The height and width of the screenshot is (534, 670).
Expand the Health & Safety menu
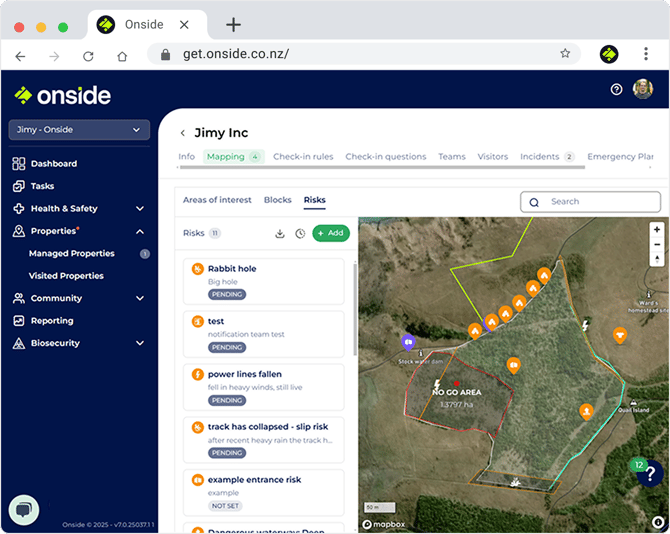[x=140, y=208]
